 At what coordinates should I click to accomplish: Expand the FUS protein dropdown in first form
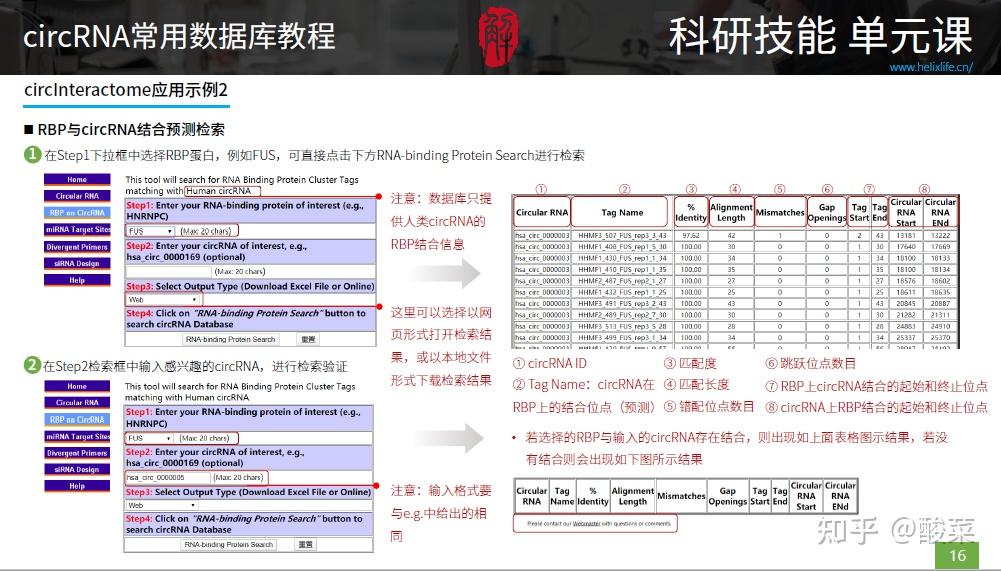point(151,231)
